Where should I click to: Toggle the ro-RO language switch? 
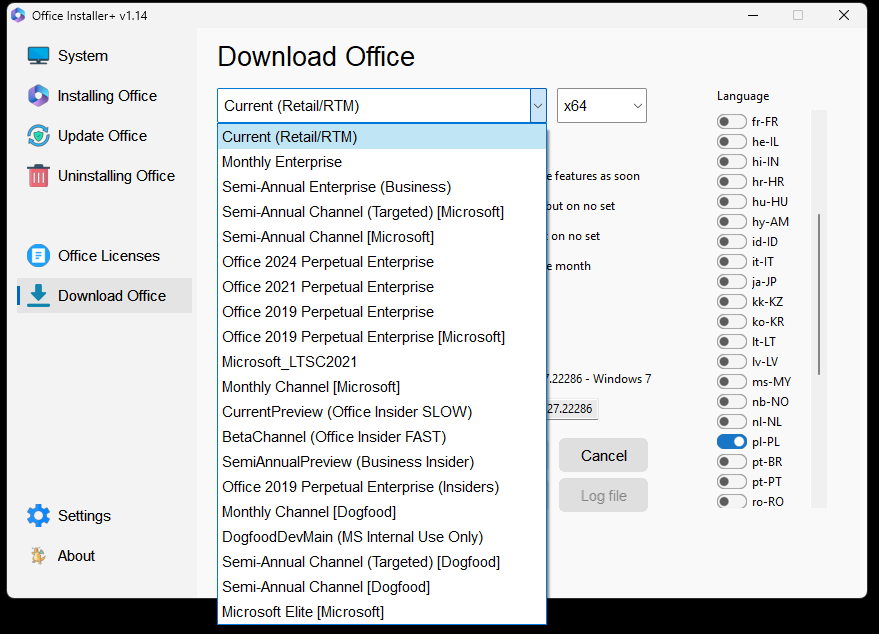tap(732, 502)
